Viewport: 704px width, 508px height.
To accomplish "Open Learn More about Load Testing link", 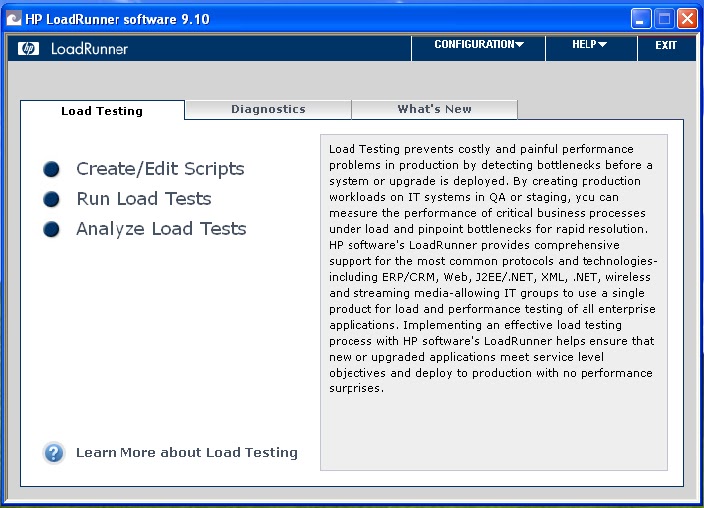I will (x=187, y=452).
